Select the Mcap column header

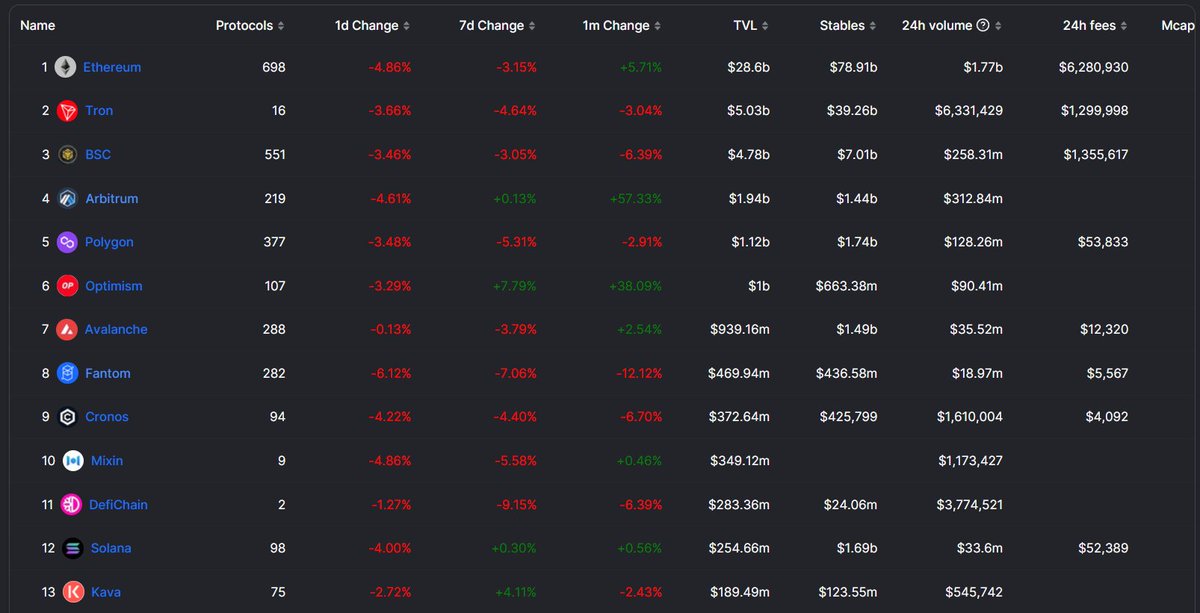click(x=1177, y=25)
